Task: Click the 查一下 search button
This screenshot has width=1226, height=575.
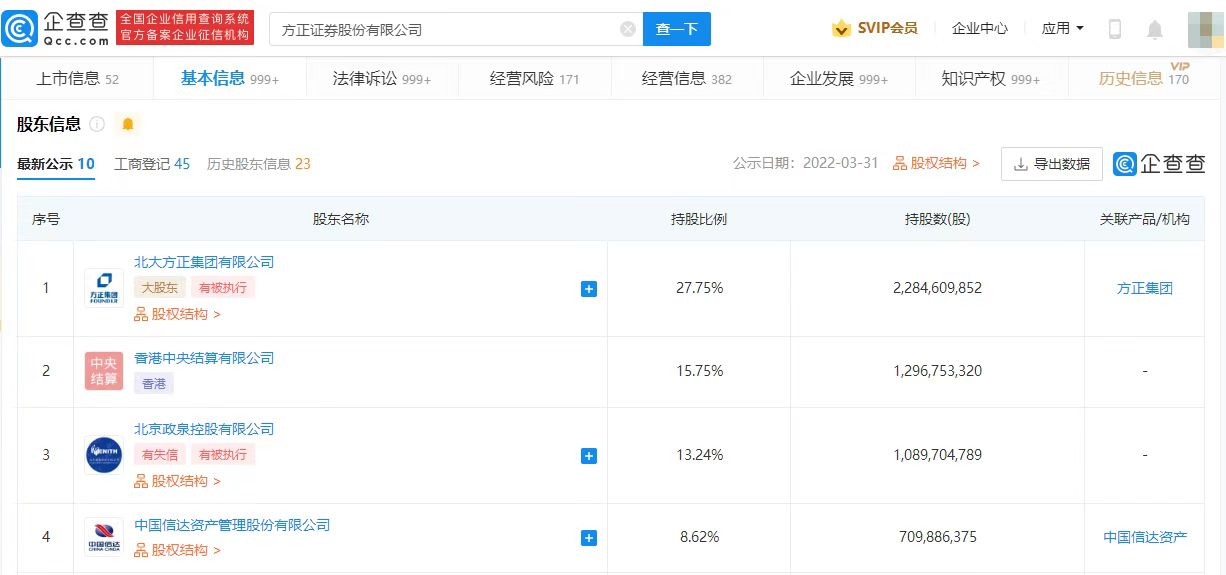Action: click(x=677, y=29)
